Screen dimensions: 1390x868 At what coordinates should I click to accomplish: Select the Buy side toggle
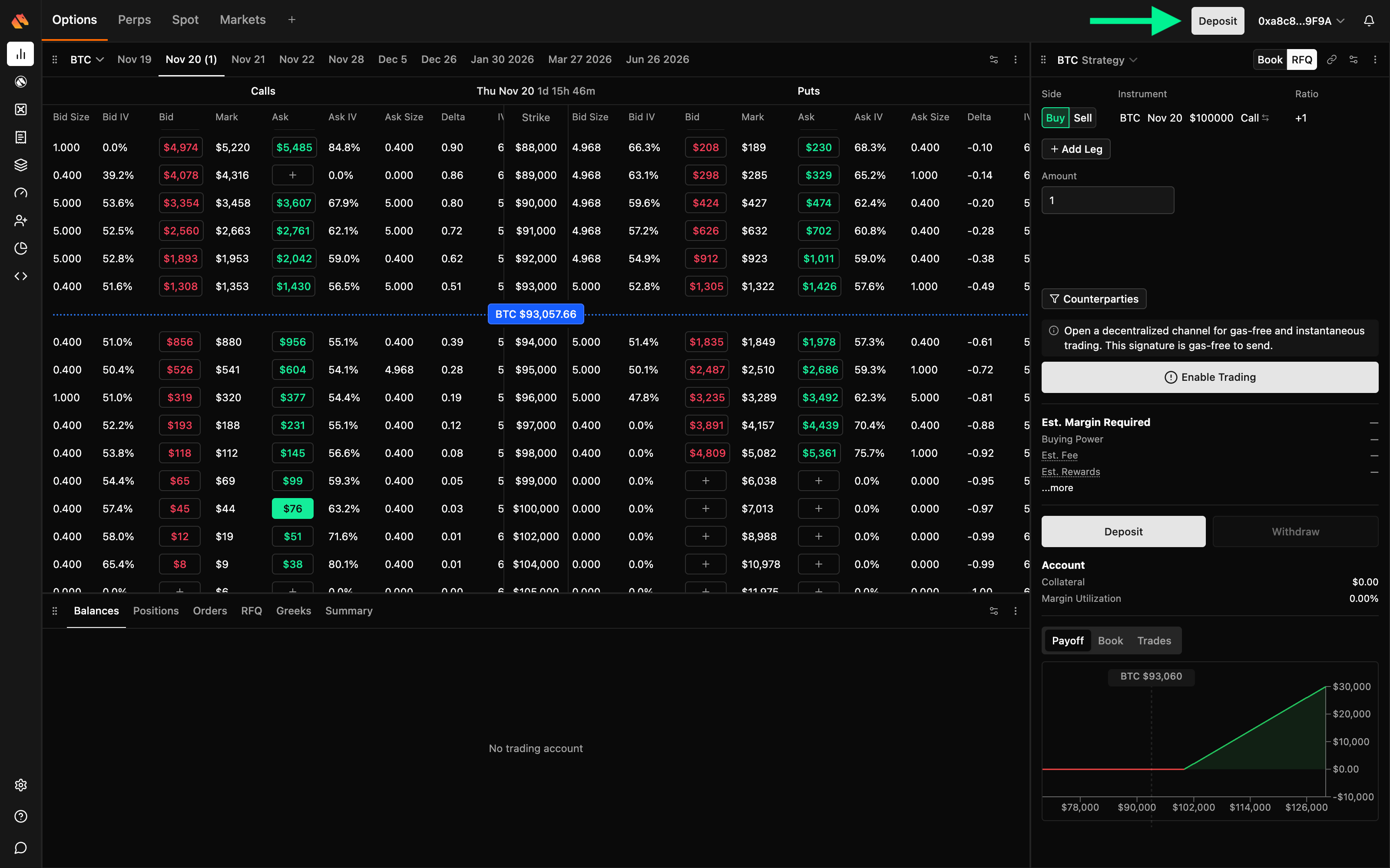[x=1055, y=118]
